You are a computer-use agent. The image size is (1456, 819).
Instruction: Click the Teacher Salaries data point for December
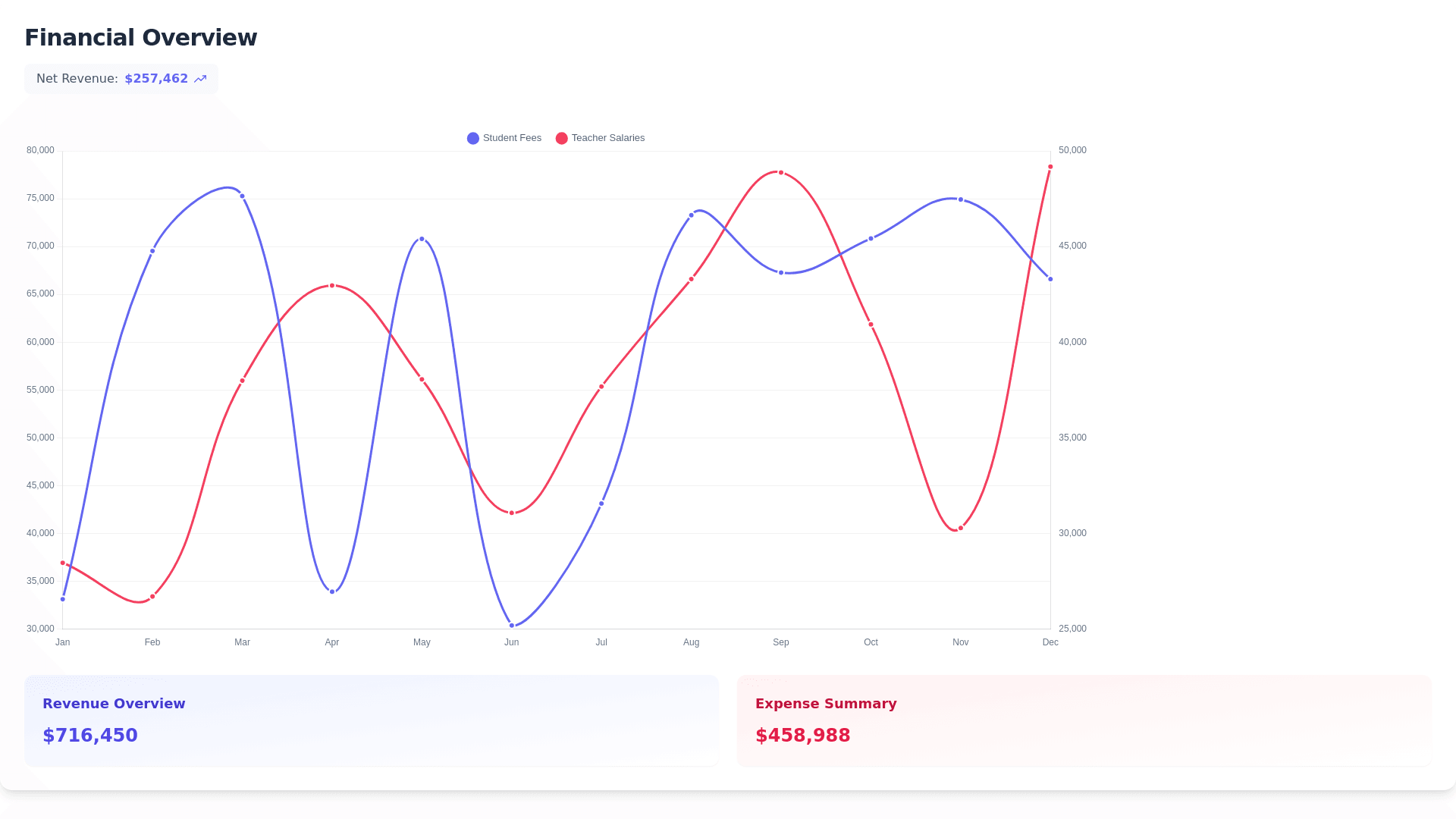click(x=1050, y=167)
